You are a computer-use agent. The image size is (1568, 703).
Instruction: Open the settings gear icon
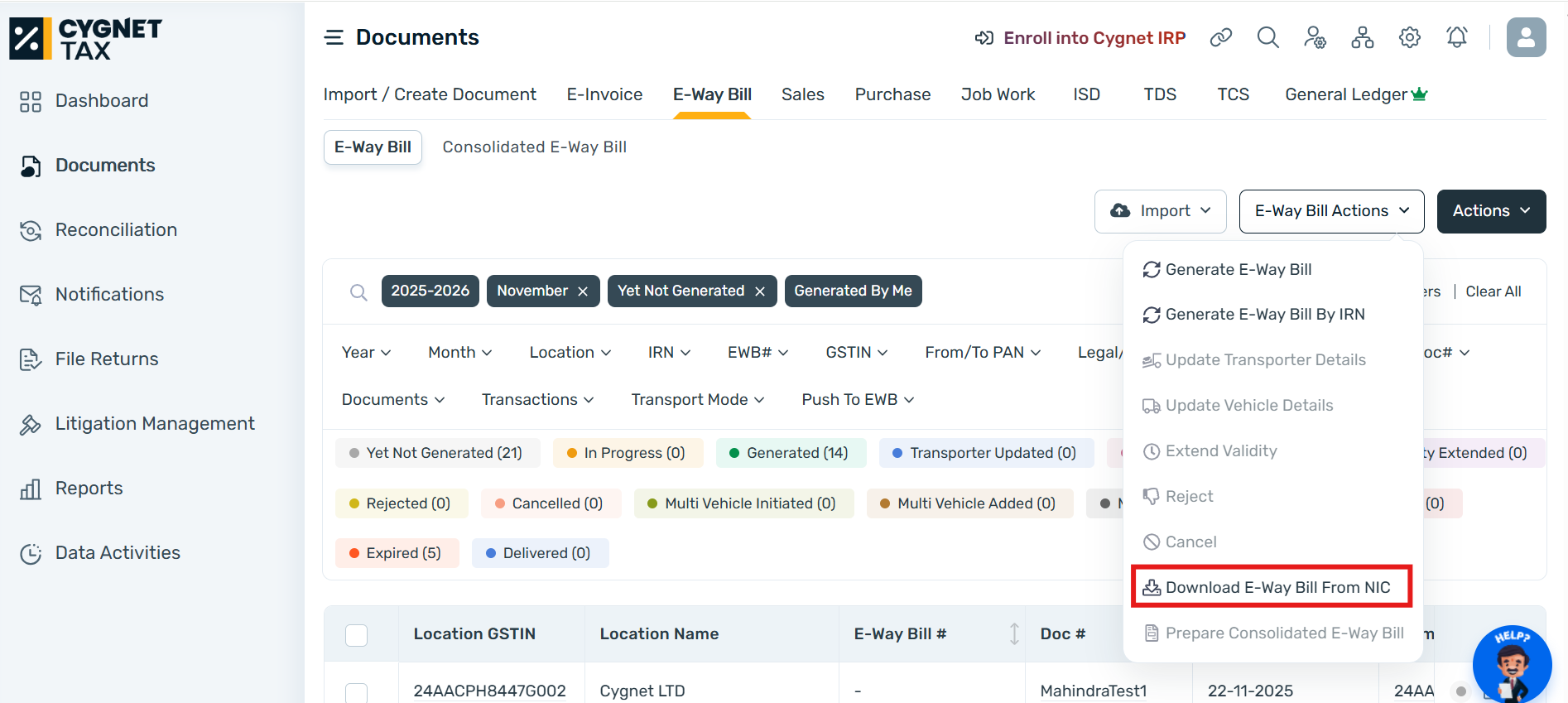(x=1409, y=37)
